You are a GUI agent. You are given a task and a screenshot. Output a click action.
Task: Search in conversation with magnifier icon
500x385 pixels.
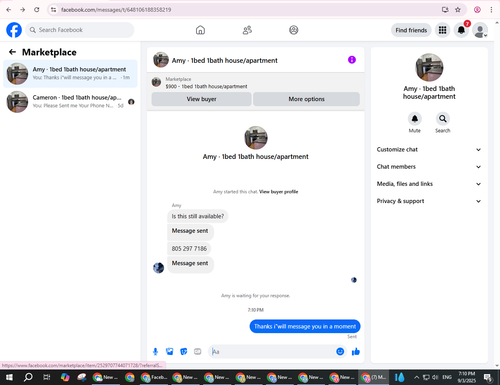(443, 119)
